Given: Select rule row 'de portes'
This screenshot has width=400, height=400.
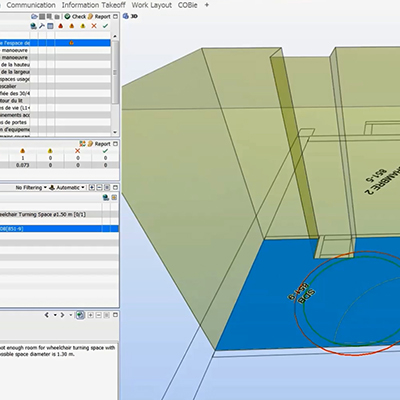Looking at the screenshot, I should point(55,122).
